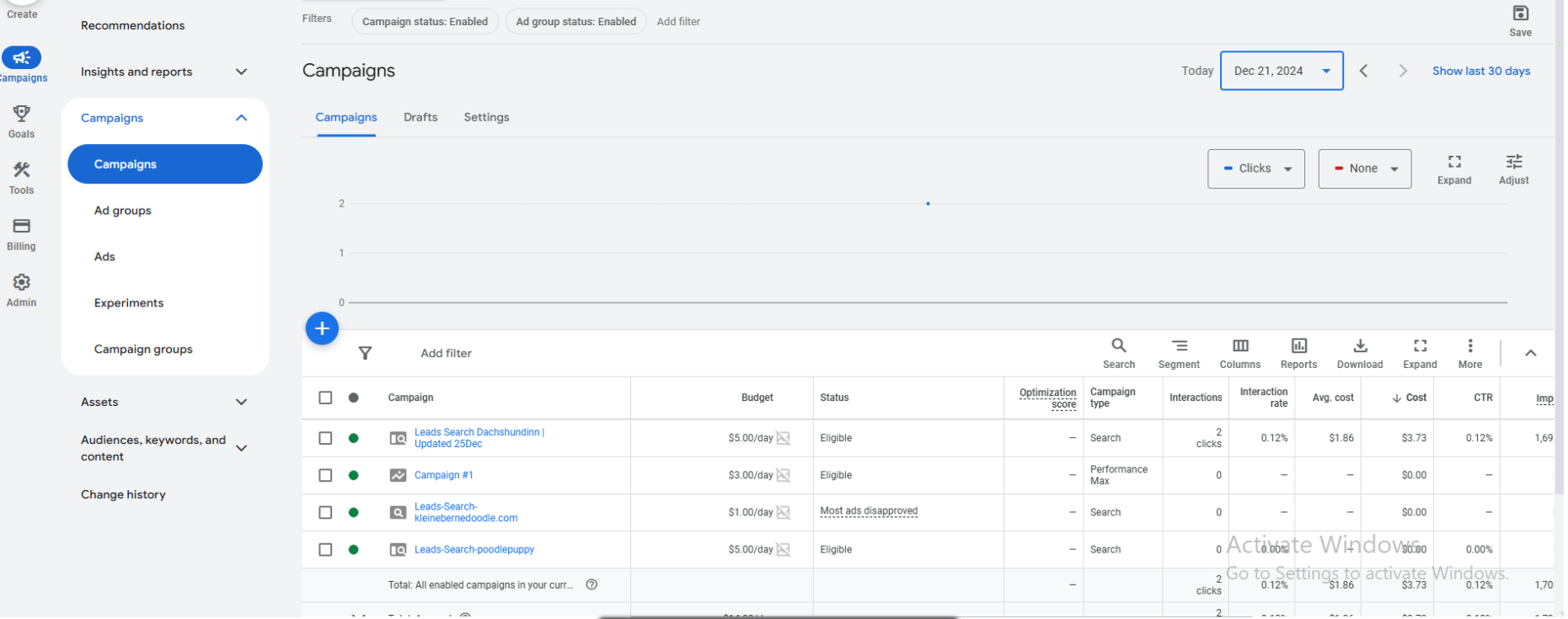Click the blue plus new campaign button
The width and height of the screenshot is (1568, 619).
pos(322,328)
